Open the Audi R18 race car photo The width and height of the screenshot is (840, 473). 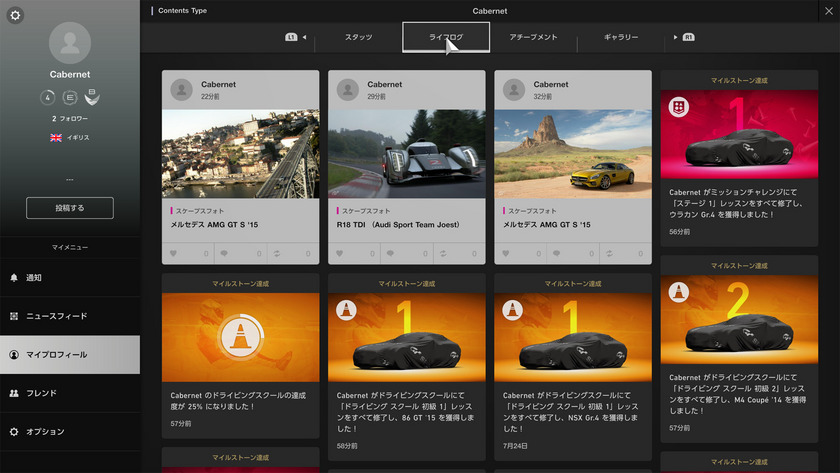click(x=407, y=154)
